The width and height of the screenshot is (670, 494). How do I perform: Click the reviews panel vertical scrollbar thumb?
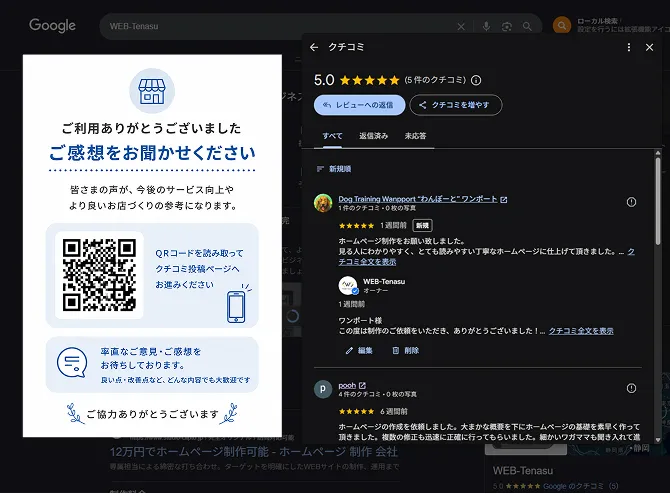(658, 201)
